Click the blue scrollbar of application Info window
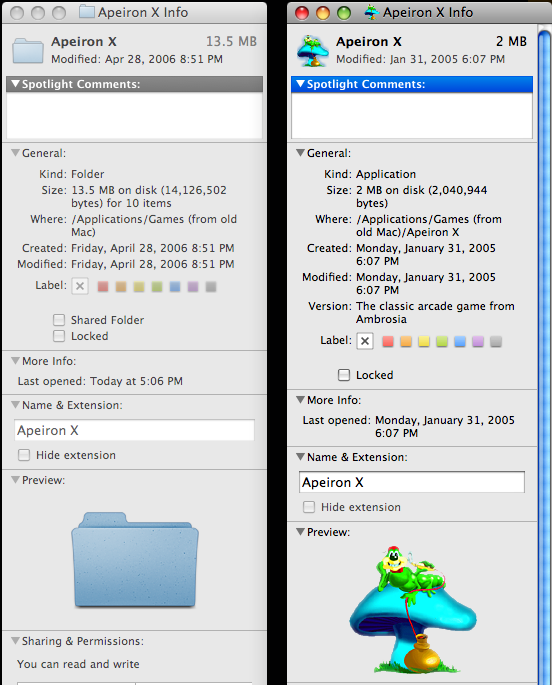The height and width of the screenshot is (685, 552). tap(545, 358)
